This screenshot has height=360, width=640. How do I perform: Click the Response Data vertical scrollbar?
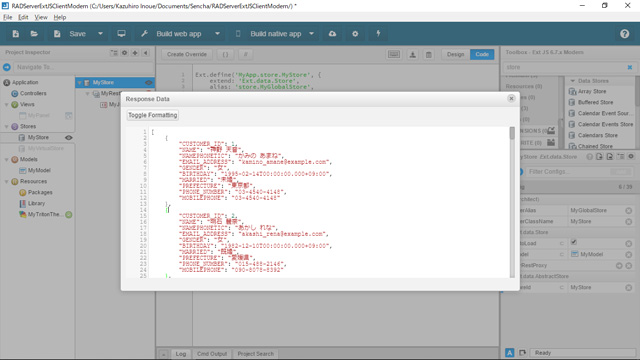[512, 202]
